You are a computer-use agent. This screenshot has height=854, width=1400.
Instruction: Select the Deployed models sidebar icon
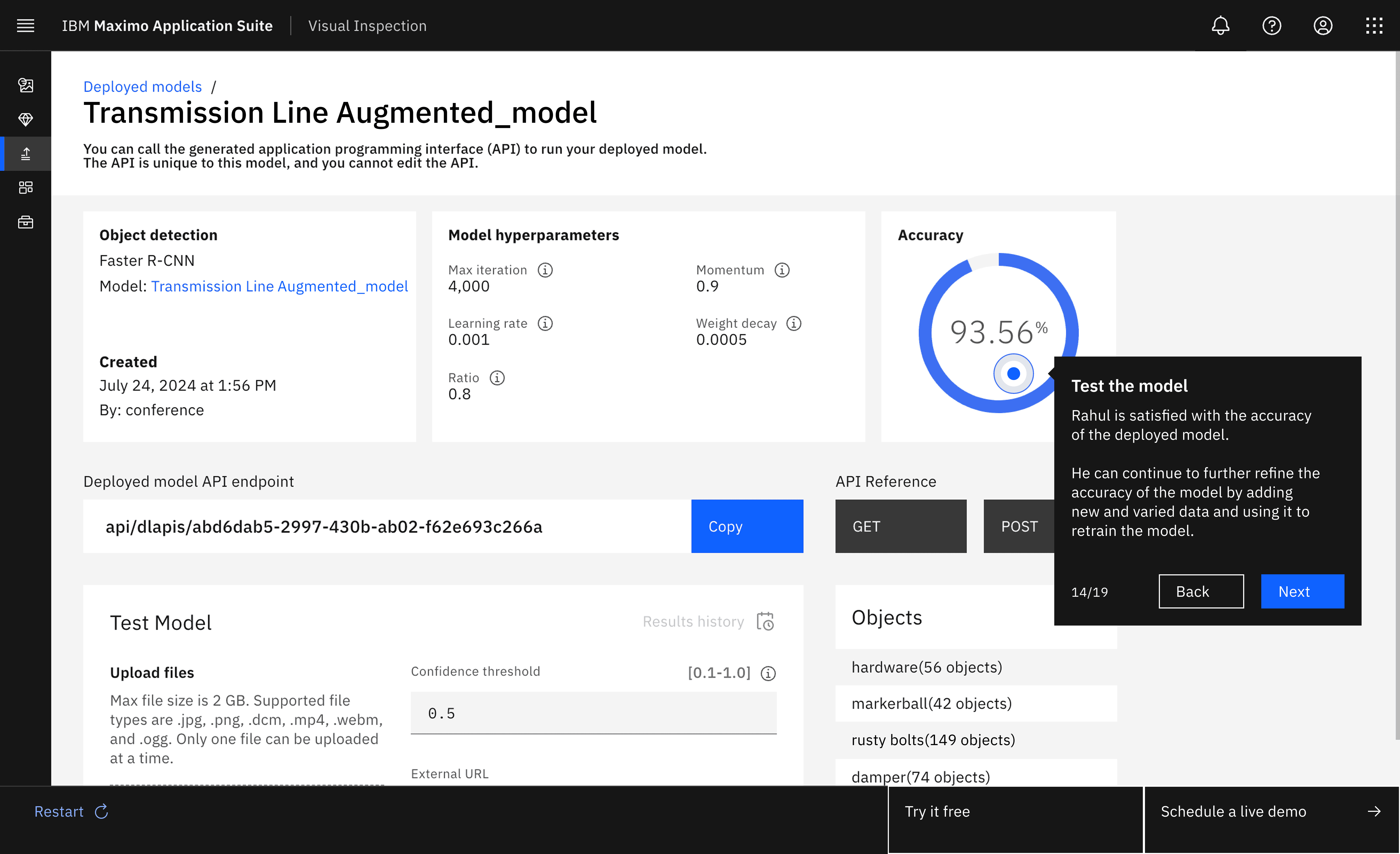coord(26,153)
